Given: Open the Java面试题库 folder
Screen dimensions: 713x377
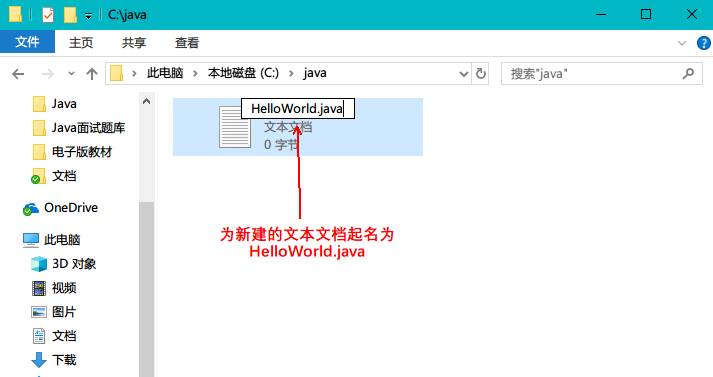Looking at the screenshot, I should (x=88, y=128).
